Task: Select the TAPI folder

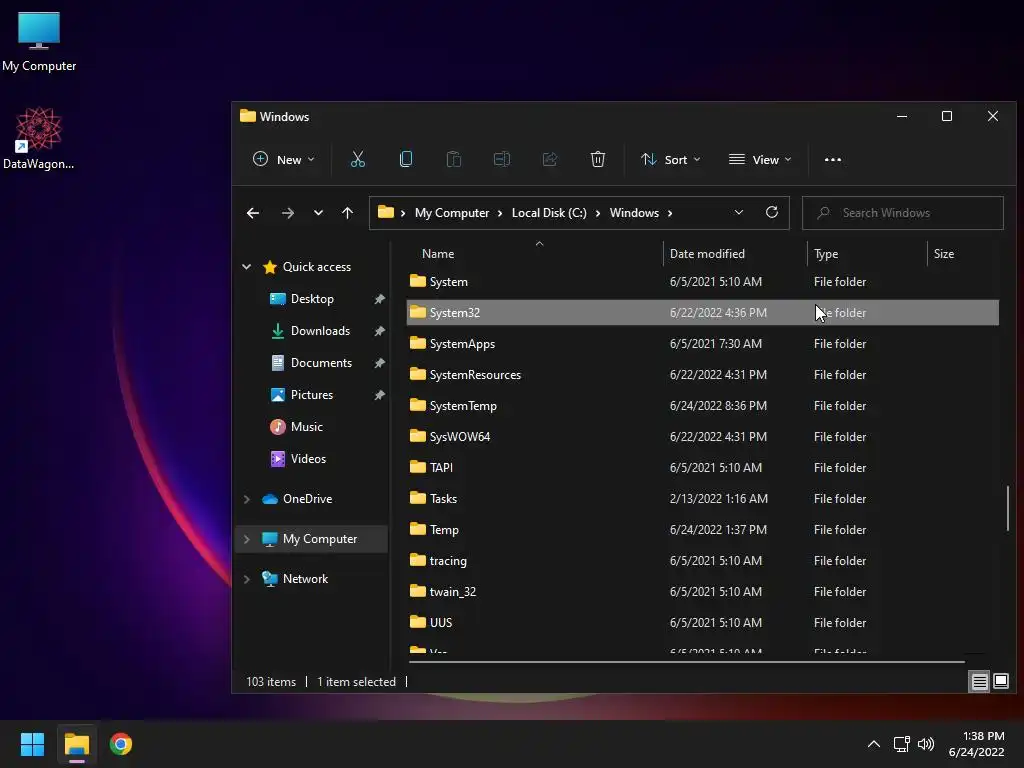Action: tap(703, 468)
